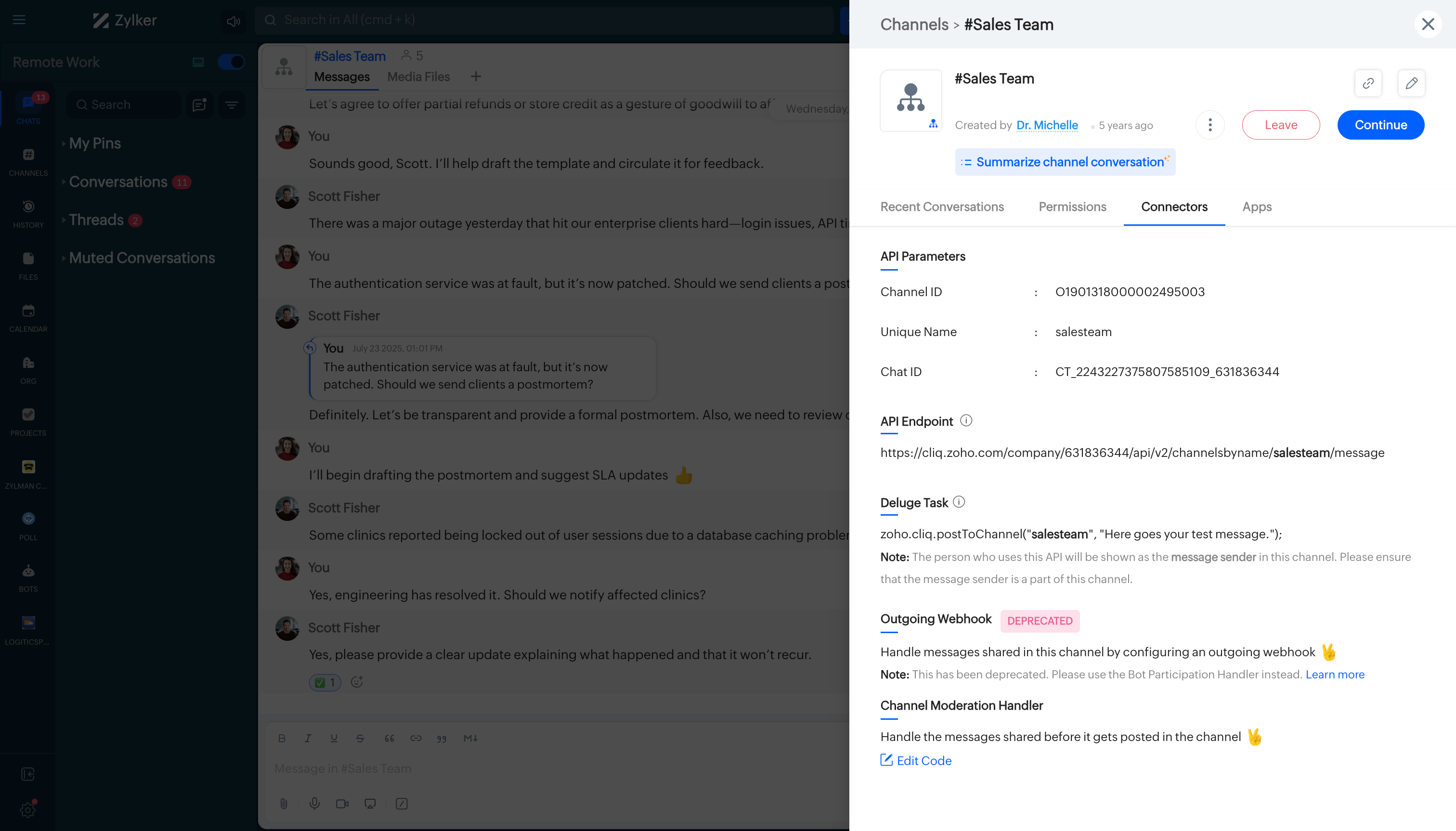1456x831 pixels.
Task: Open the Bots sidebar icon
Action: pos(28,578)
